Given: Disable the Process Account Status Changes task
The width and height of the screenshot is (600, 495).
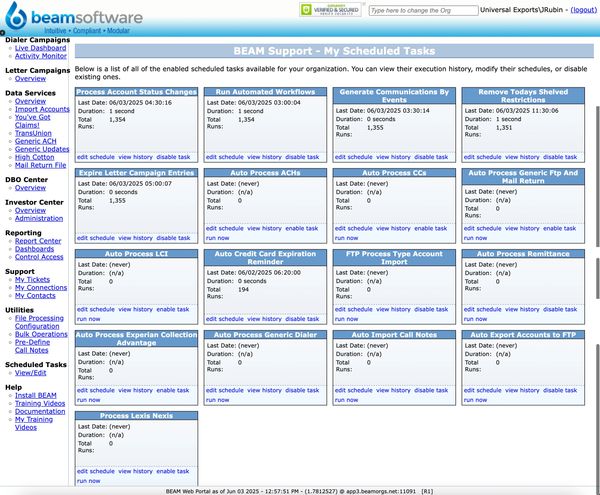Looking at the screenshot, I should click(173, 157).
